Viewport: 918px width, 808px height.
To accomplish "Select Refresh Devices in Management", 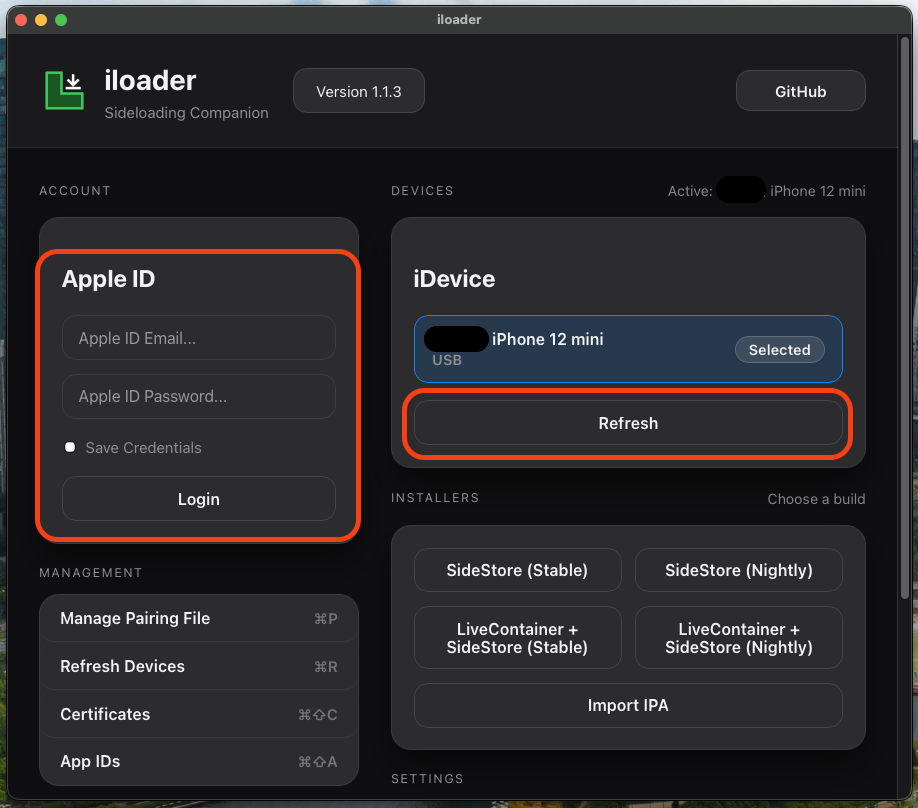I will click(198, 666).
